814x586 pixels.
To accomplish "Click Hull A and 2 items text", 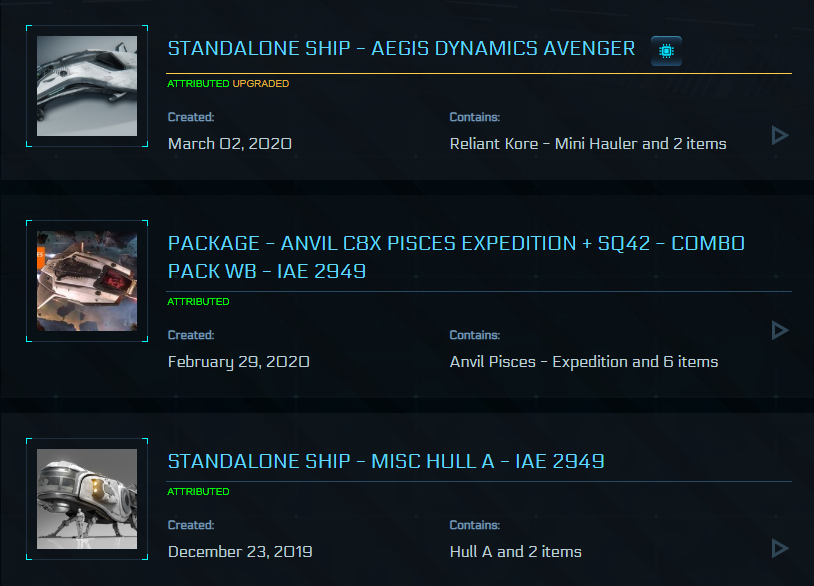I will pos(516,552).
